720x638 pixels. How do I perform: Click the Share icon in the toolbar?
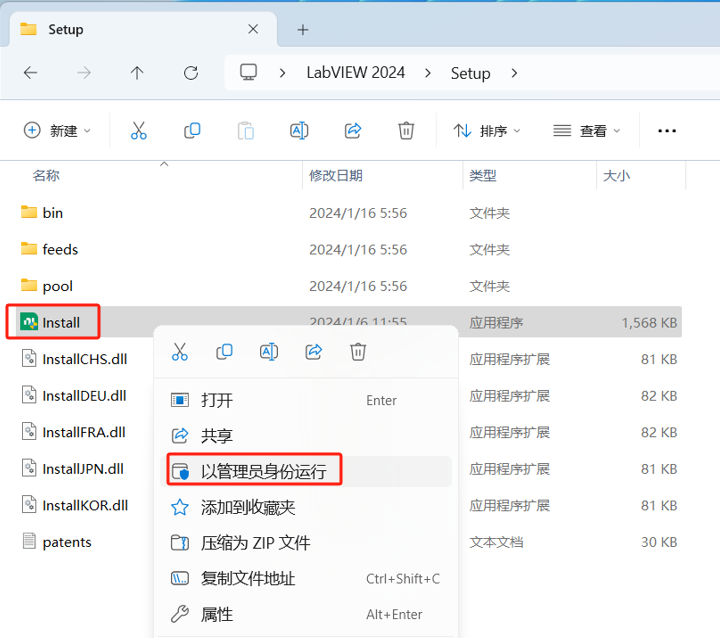coord(353,131)
